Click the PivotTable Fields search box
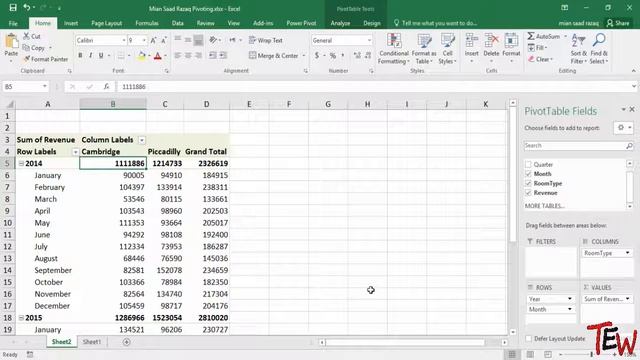640x360 pixels. coord(578,146)
